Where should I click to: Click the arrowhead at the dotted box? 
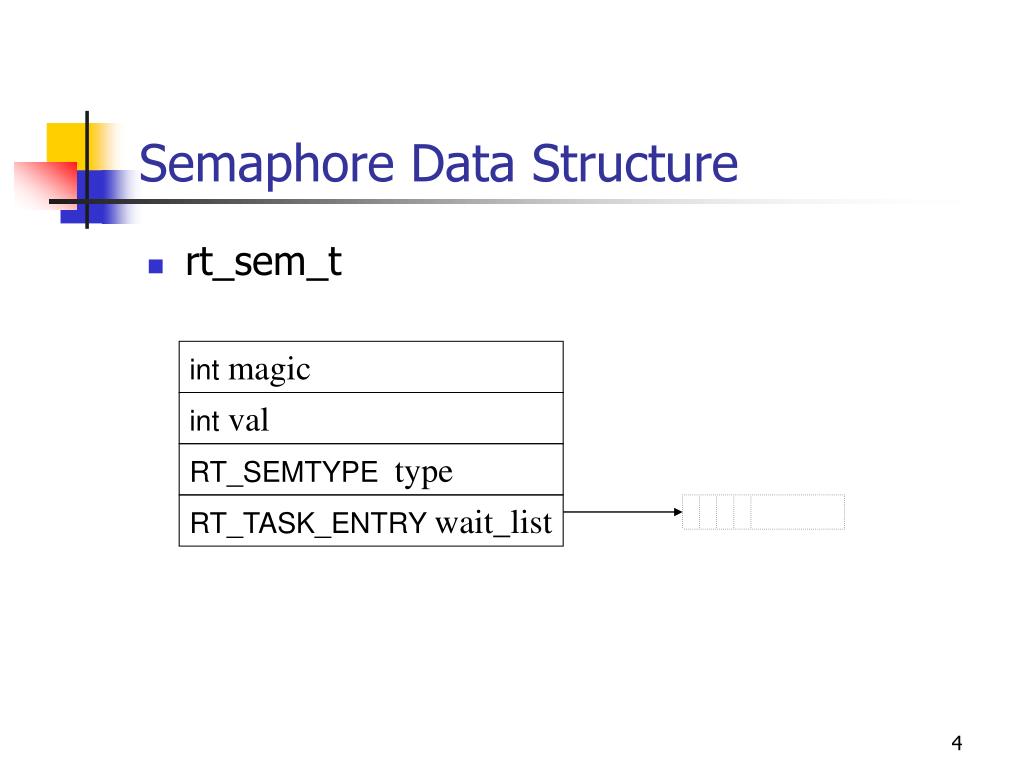point(679,512)
